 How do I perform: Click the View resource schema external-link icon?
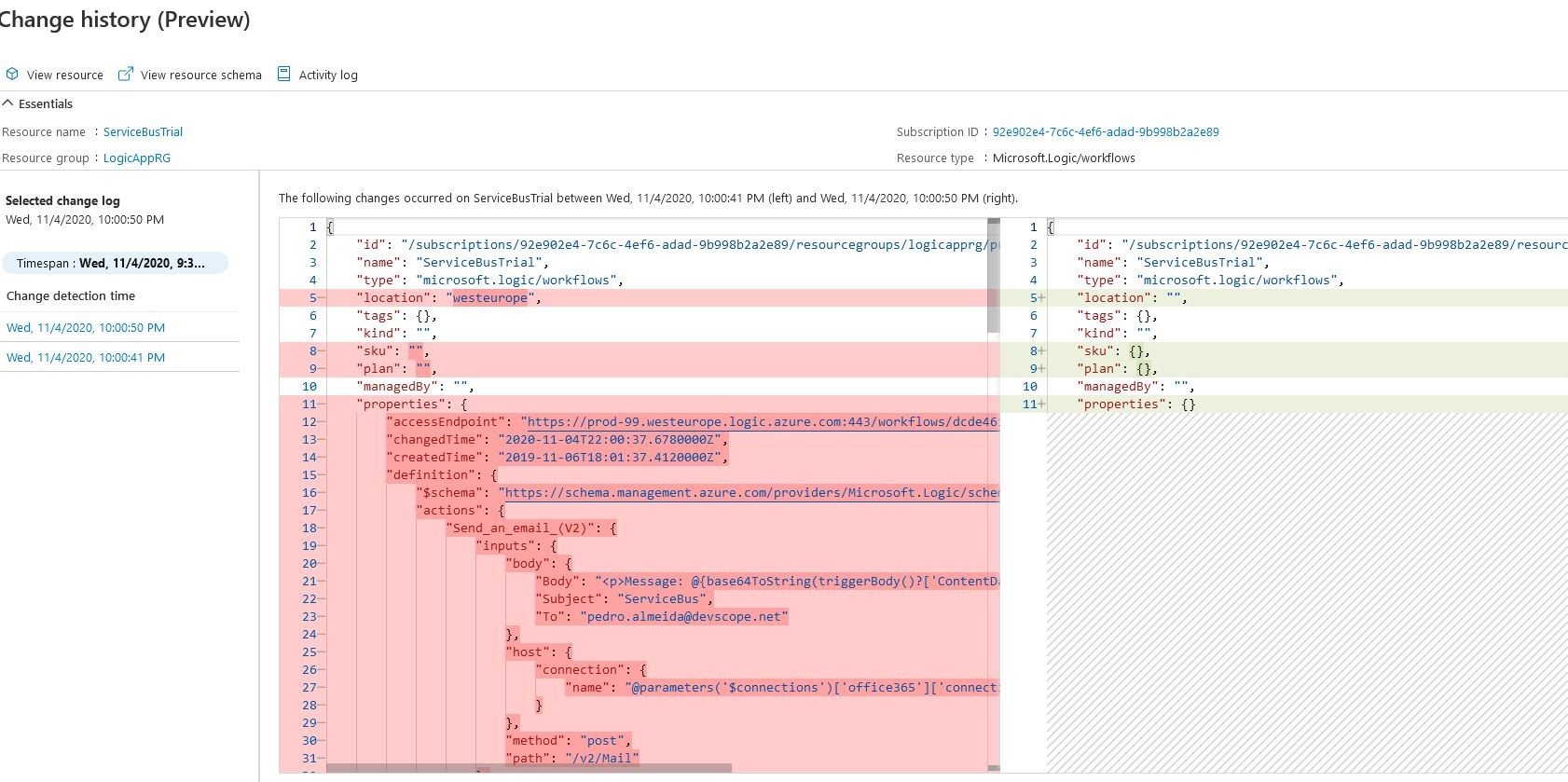pos(125,75)
